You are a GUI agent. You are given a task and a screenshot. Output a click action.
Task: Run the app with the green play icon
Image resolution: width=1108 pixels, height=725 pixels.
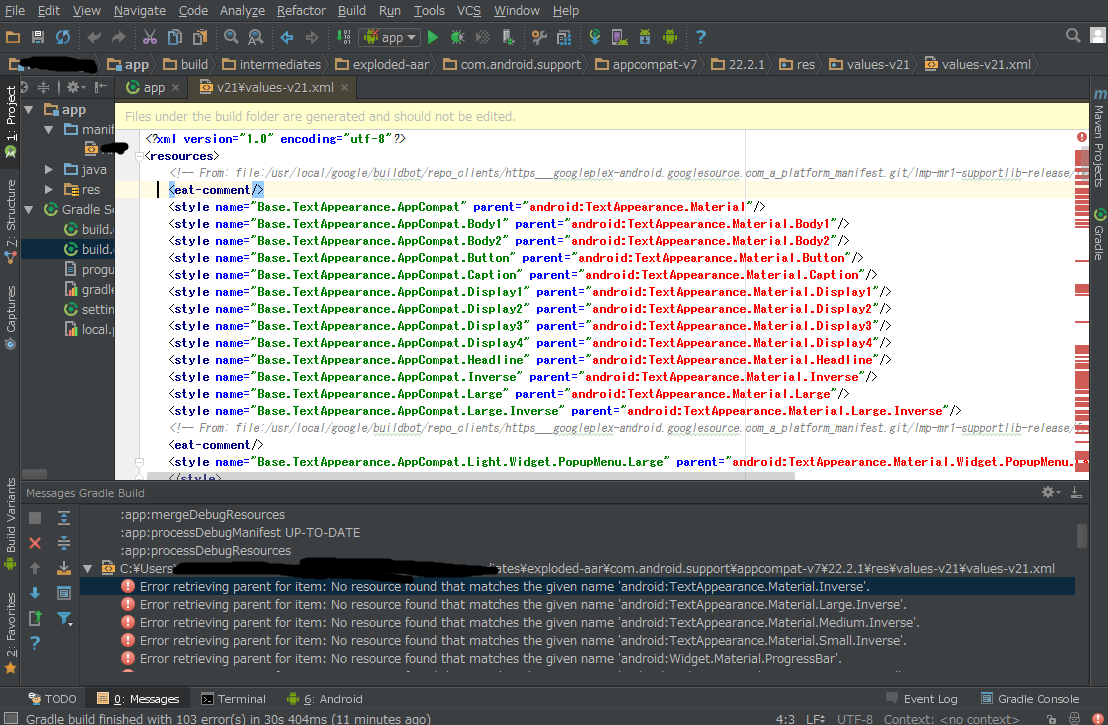click(x=433, y=37)
